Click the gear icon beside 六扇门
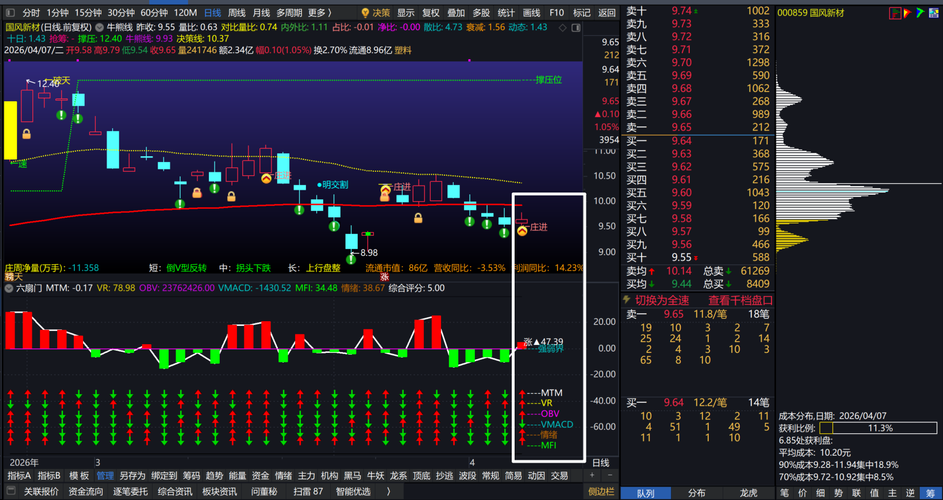 coord(8,288)
